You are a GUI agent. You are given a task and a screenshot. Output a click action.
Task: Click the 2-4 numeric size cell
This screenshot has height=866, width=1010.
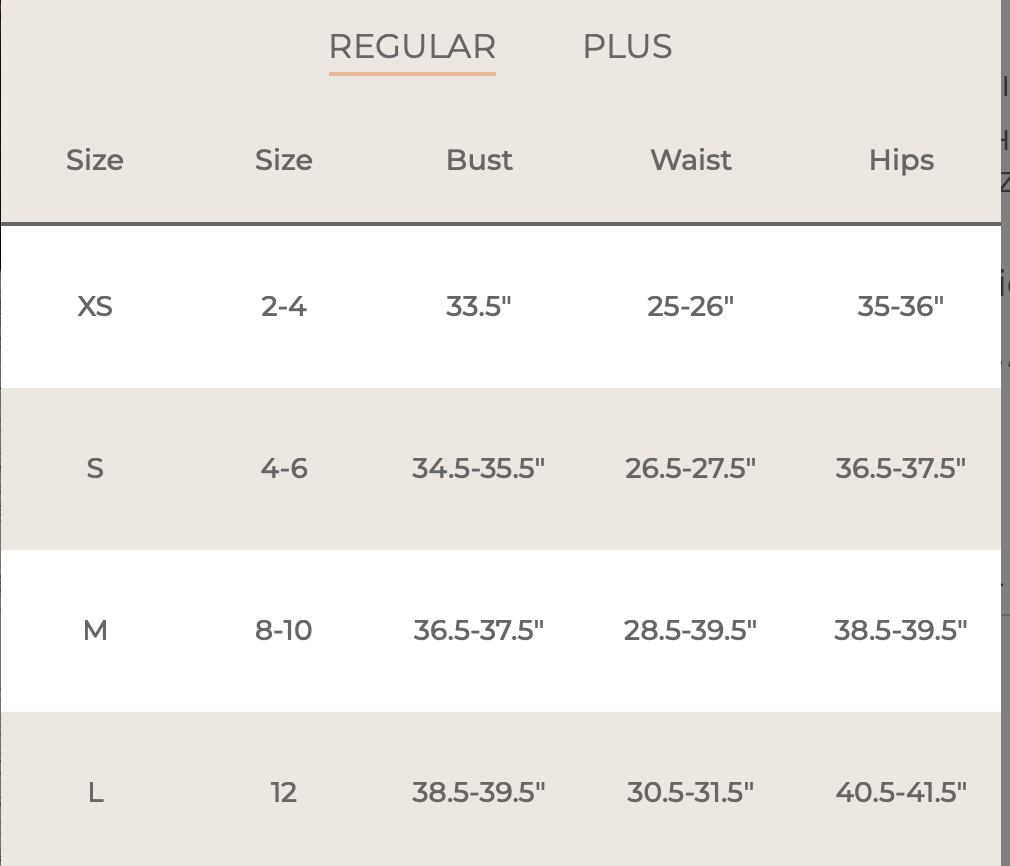click(283, 307)
